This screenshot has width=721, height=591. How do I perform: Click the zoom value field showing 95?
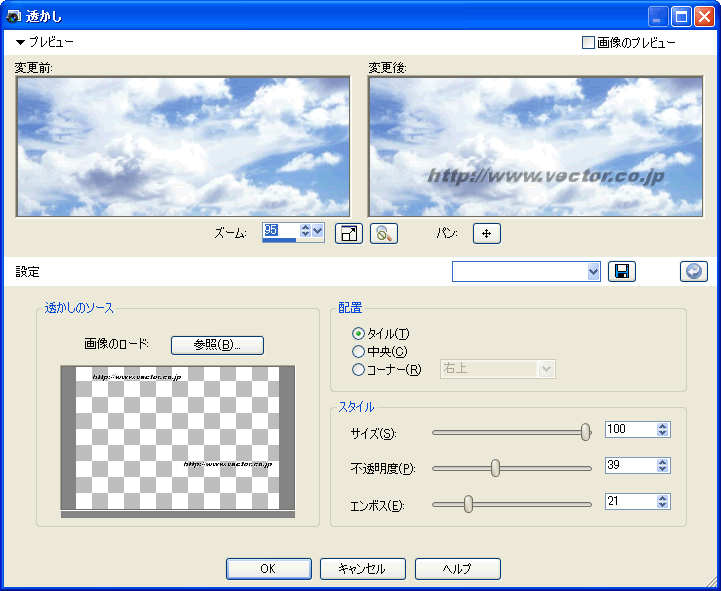280,231
